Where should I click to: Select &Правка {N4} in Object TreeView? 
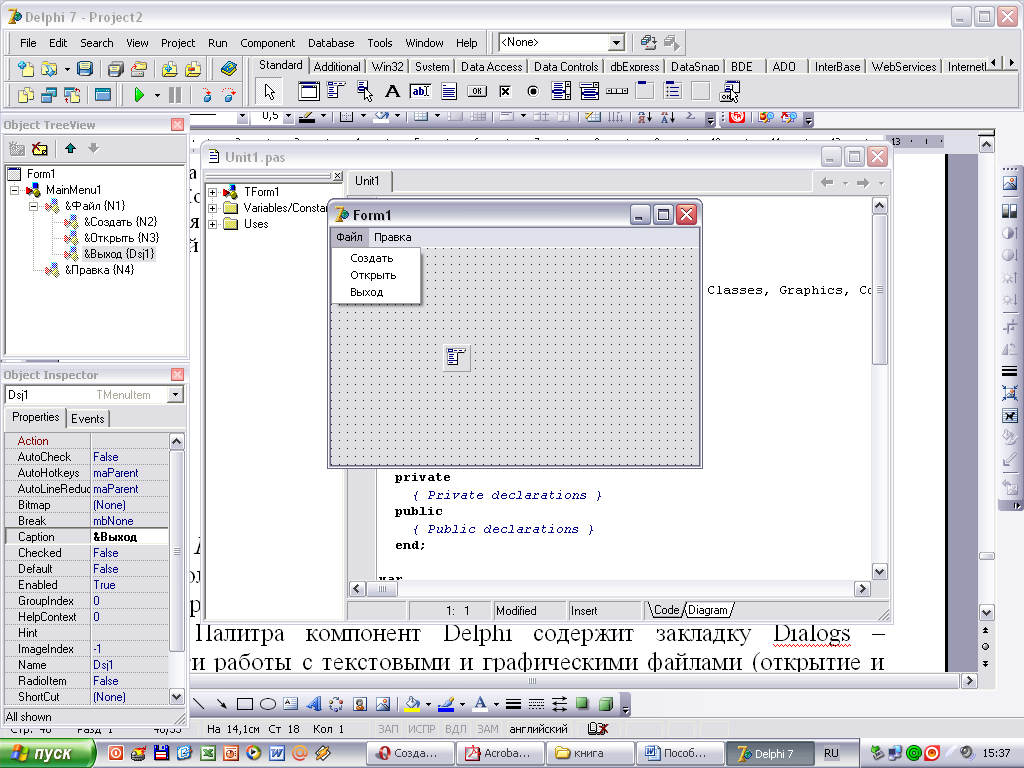pyautogui.click(x=99, y=270)
